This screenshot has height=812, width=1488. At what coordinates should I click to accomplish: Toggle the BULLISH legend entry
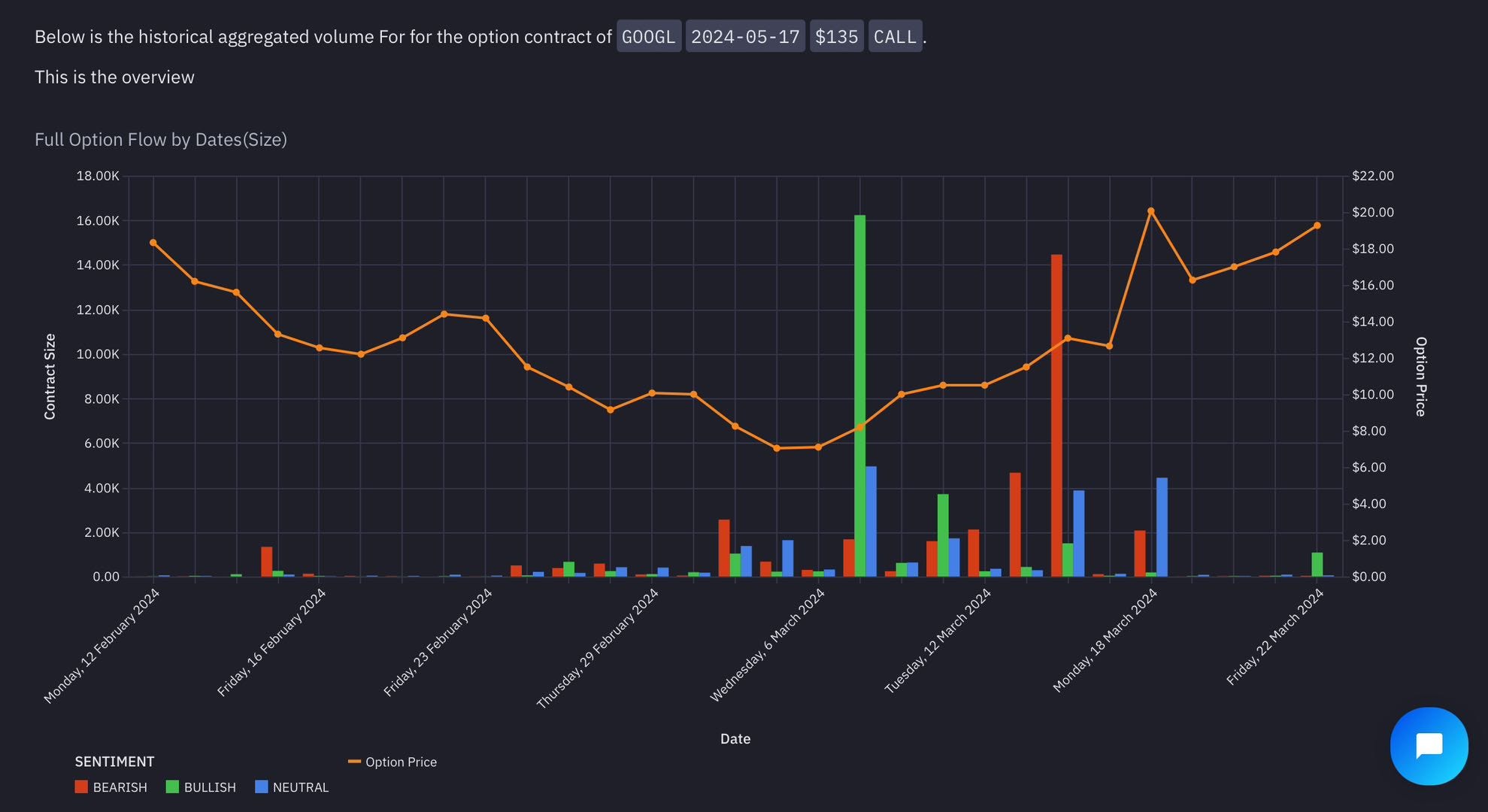[210, 787]
